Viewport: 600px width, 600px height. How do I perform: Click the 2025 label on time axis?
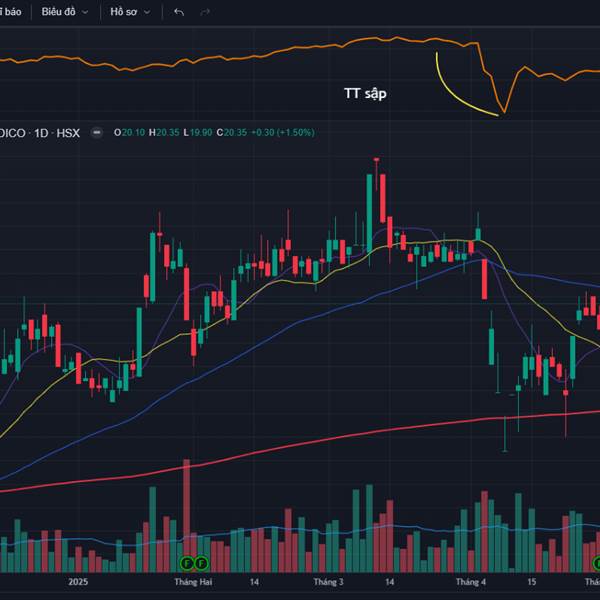coord(78,582)
